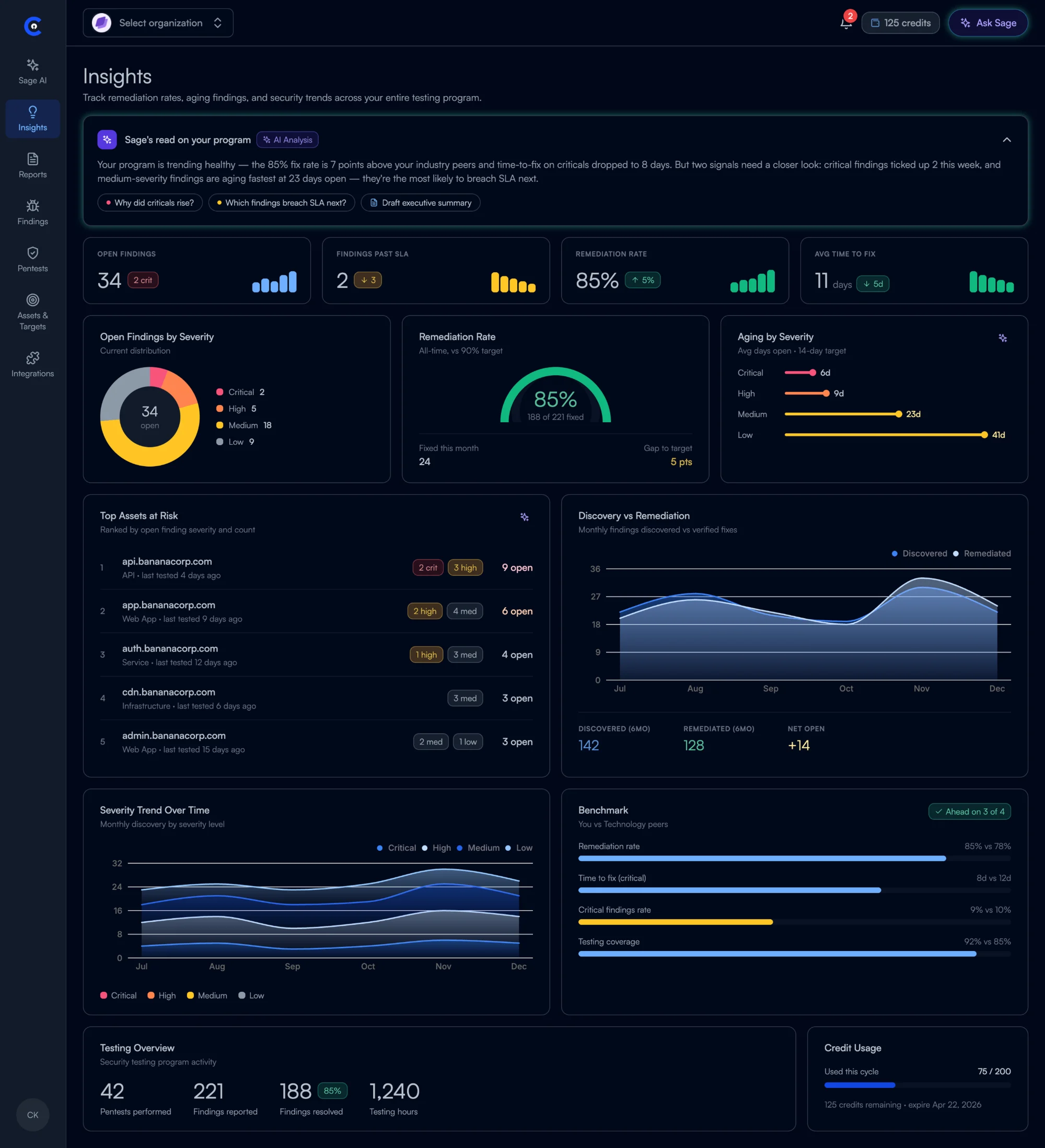The image size is (1045, 1148).
Task: Click the app logo in sidebar
Action: tap(33, 26)
